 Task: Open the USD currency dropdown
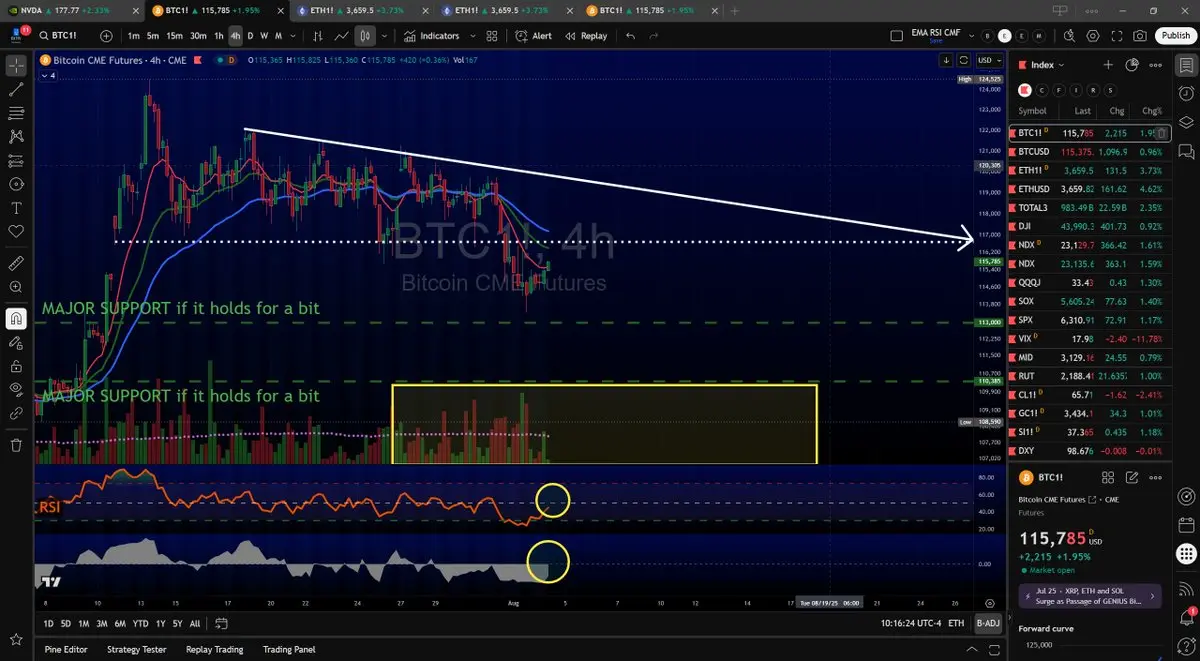click(x=990, y=60)
